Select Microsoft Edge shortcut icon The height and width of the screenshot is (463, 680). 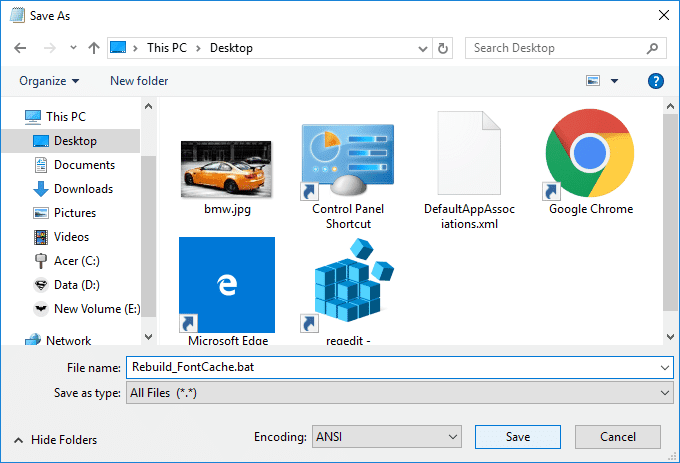(227, 285)
